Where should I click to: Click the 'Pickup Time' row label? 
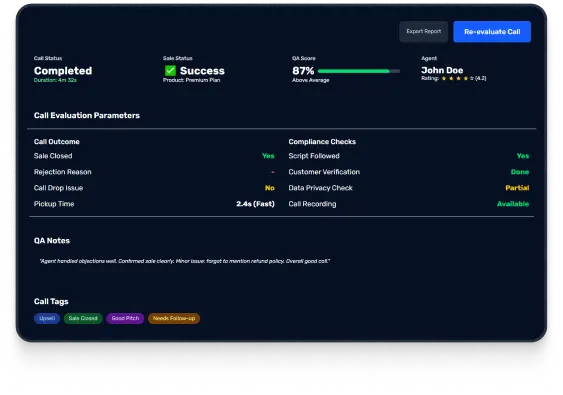[54, 204]
